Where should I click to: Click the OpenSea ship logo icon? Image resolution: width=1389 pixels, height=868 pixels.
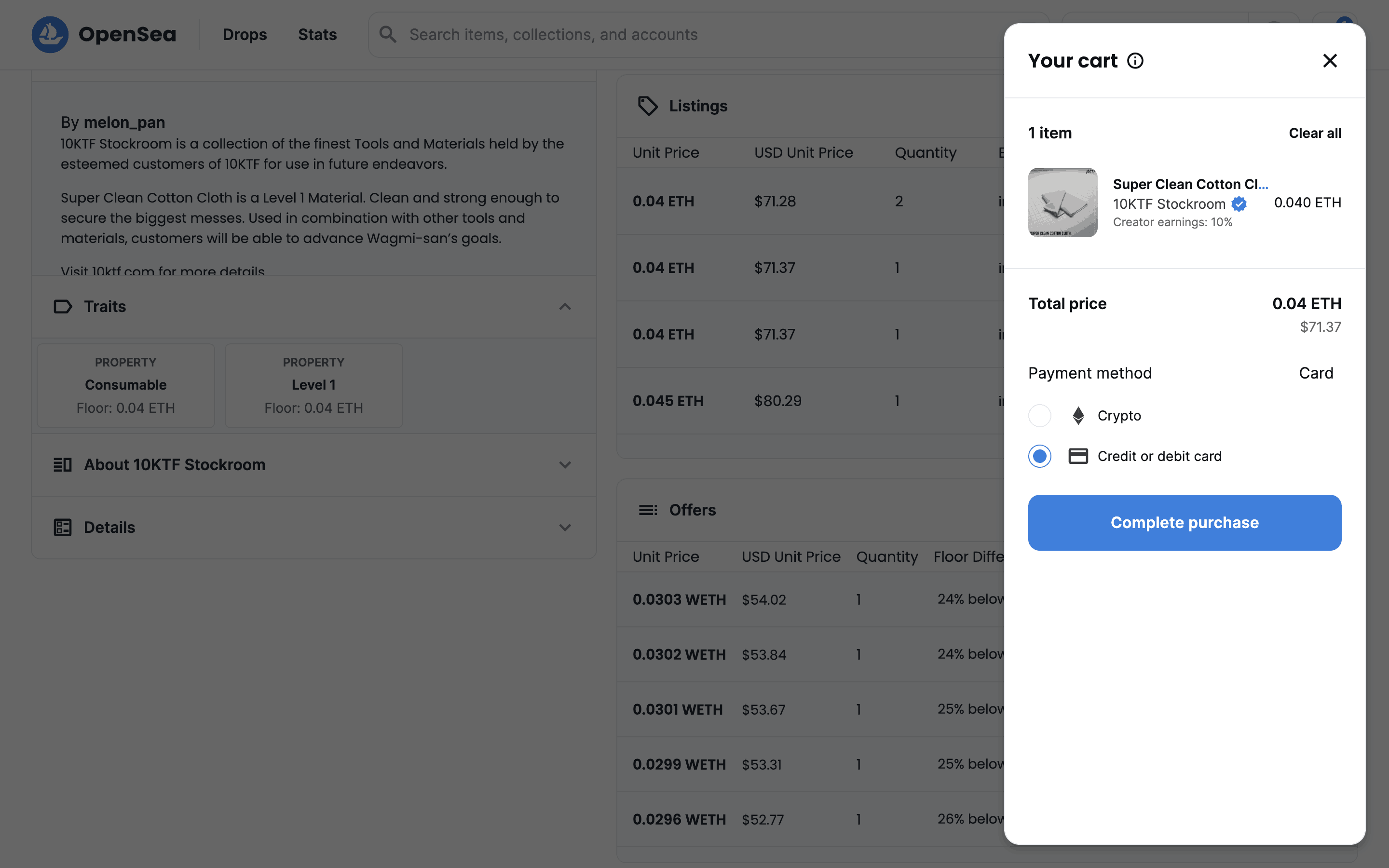pos(50,34)
